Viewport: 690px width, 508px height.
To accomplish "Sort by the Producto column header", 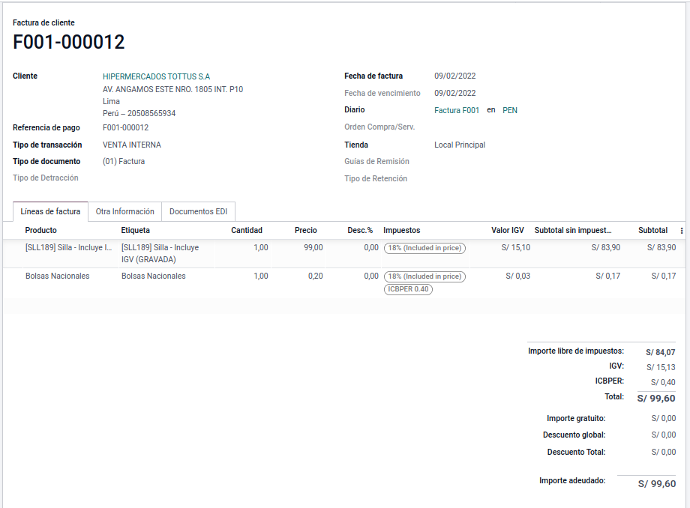I will tap(41, 230).
